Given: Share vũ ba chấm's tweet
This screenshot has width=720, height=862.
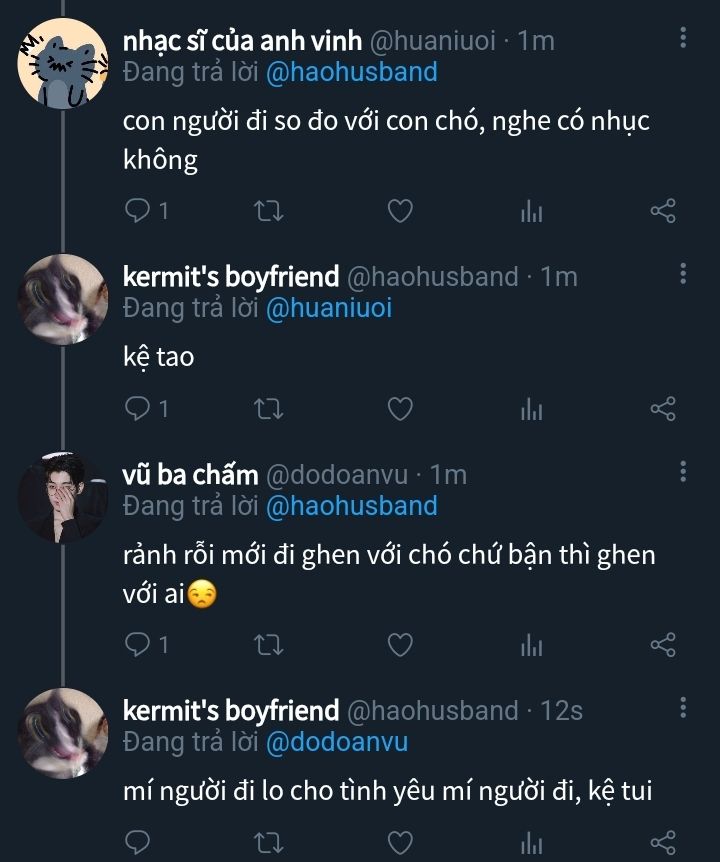Looking at the screenshot, I should pos(663,645).
